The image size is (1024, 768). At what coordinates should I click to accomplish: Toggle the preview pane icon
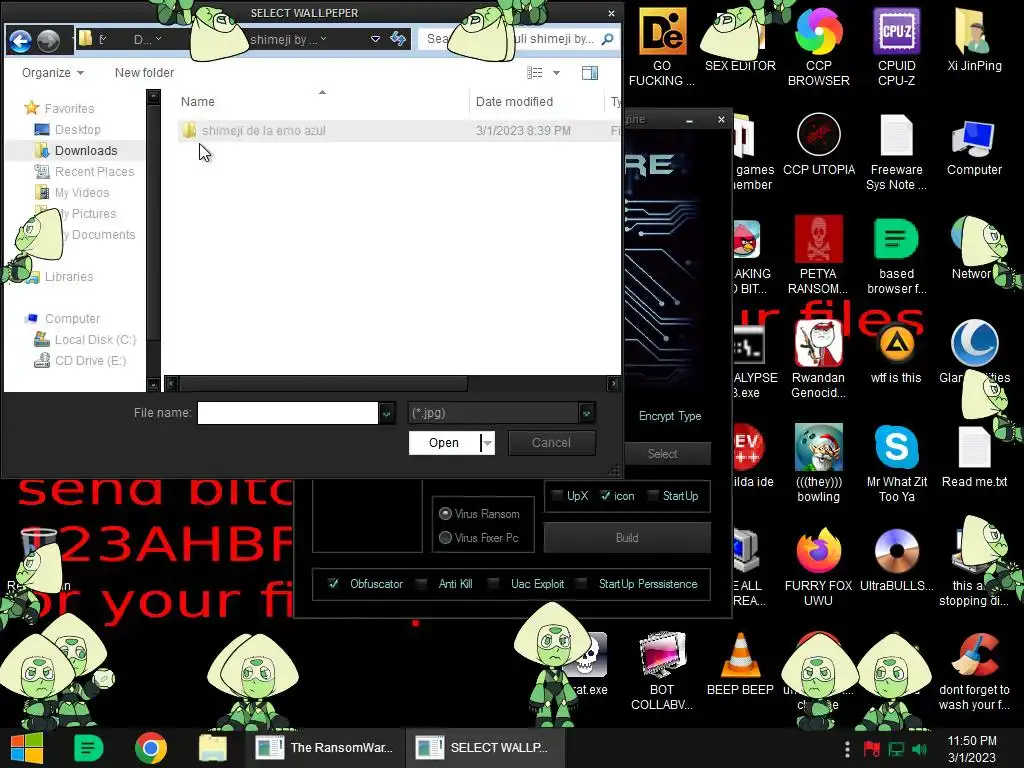coord(590,72)
